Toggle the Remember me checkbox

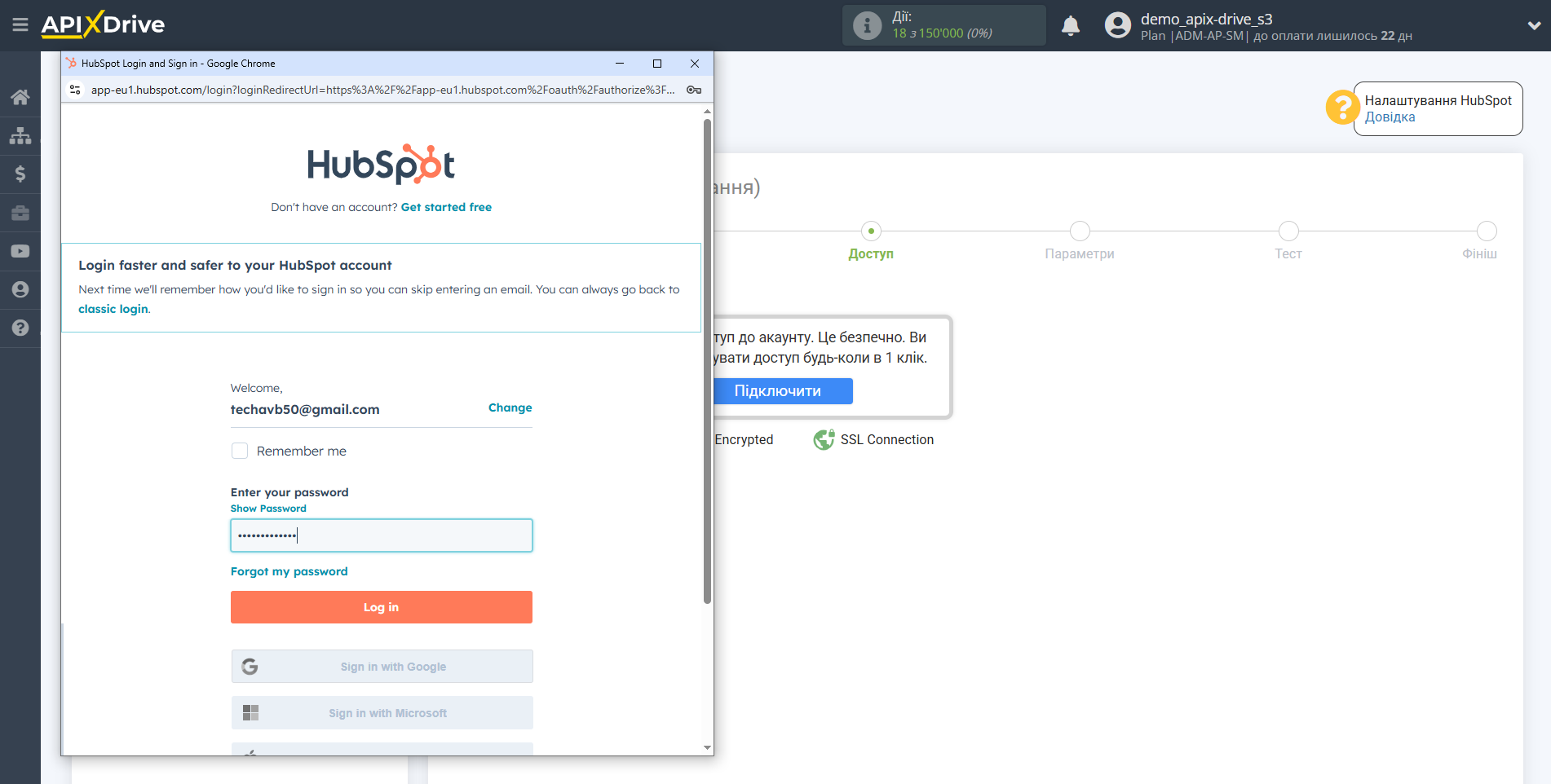click(240, 451)
